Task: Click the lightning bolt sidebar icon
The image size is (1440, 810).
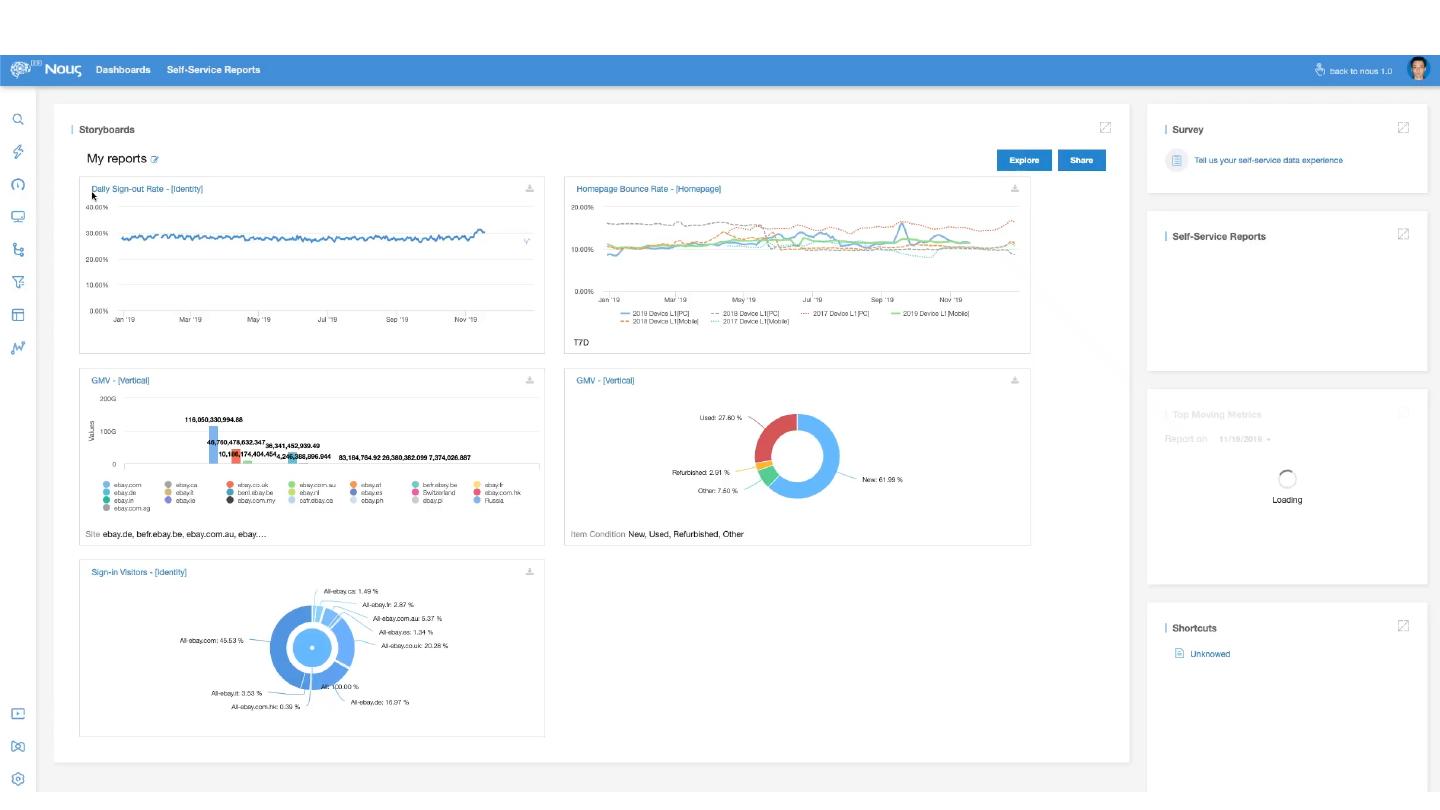Action: 18,152
